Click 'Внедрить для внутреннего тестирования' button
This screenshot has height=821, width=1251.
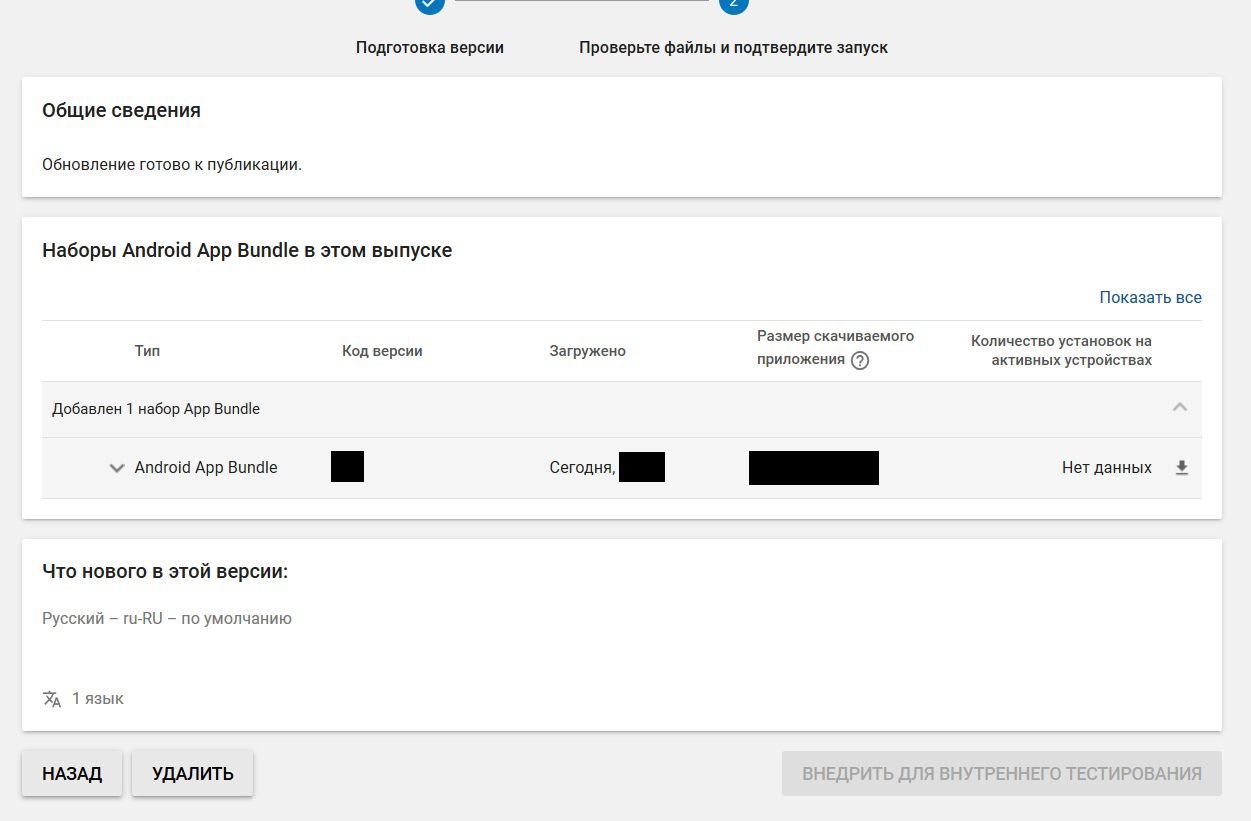point(1002,774)
